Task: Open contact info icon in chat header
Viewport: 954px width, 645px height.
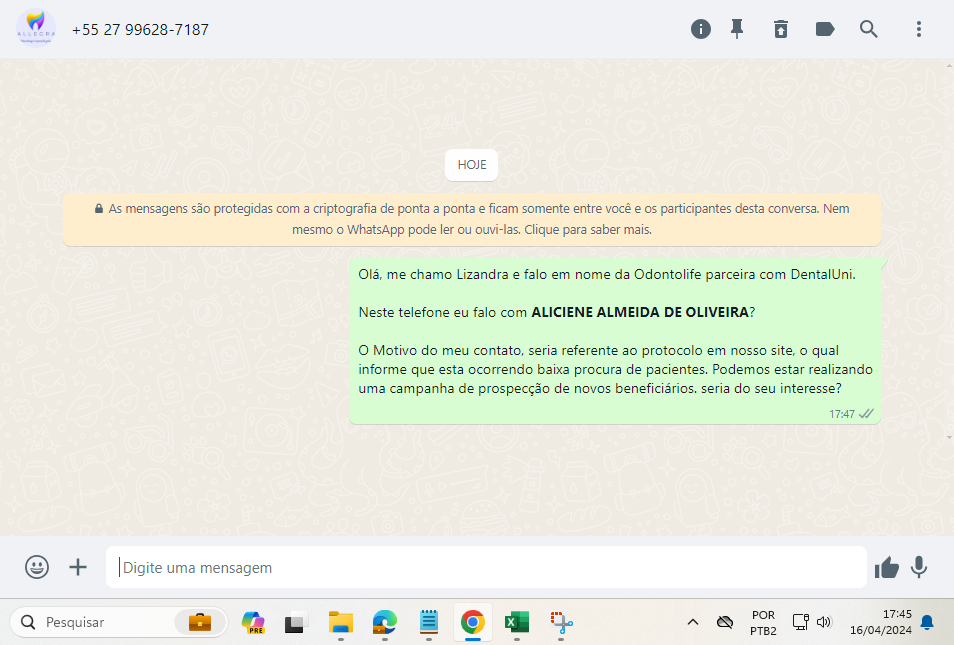Action: coord(700,29)
